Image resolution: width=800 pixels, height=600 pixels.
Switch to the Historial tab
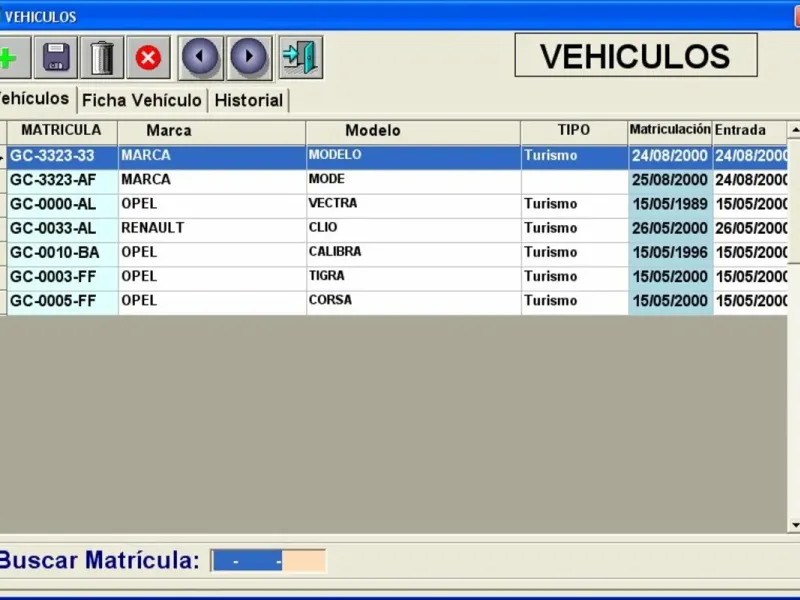tap(248, 101)
